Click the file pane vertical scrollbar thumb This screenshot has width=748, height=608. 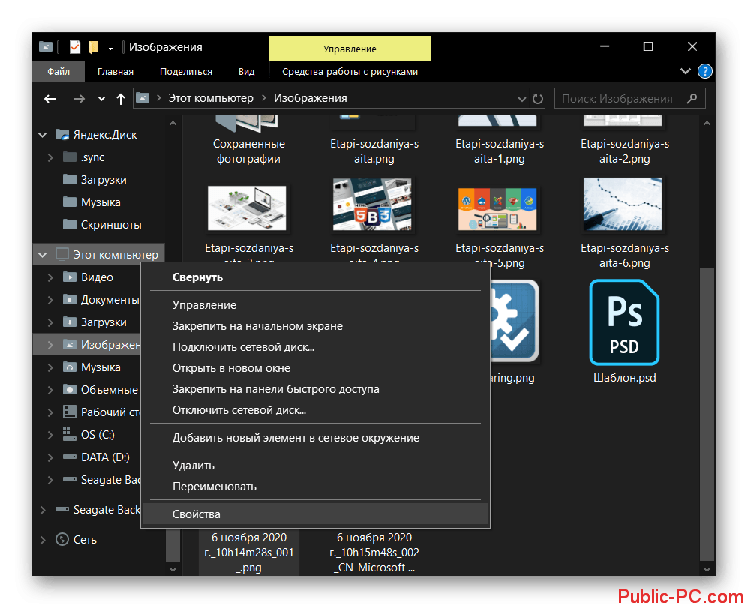(706, 414)
